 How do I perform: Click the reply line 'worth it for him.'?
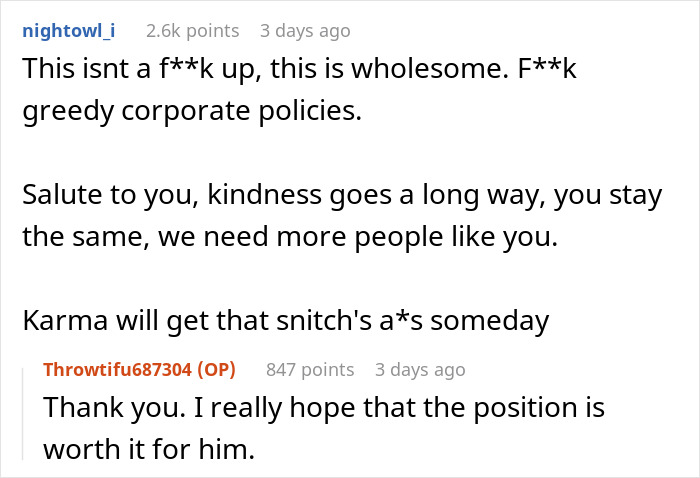tap(149, 449)
